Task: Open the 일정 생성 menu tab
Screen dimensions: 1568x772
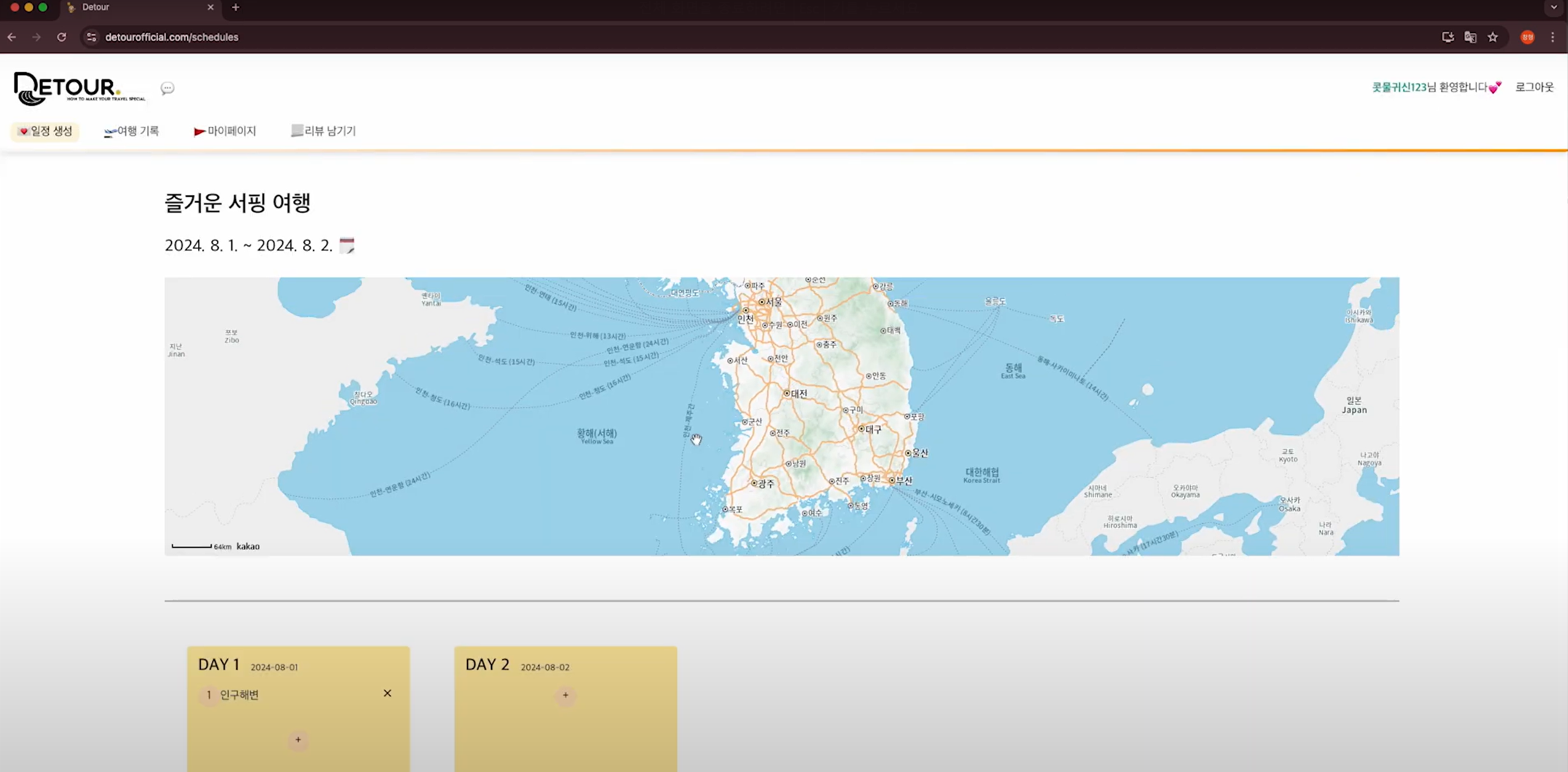Action: click(x=46, y=131)
